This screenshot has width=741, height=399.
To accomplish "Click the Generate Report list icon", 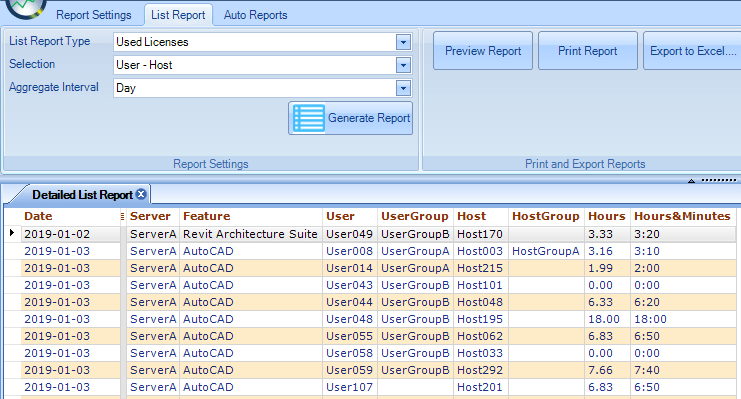I will 309,118.
